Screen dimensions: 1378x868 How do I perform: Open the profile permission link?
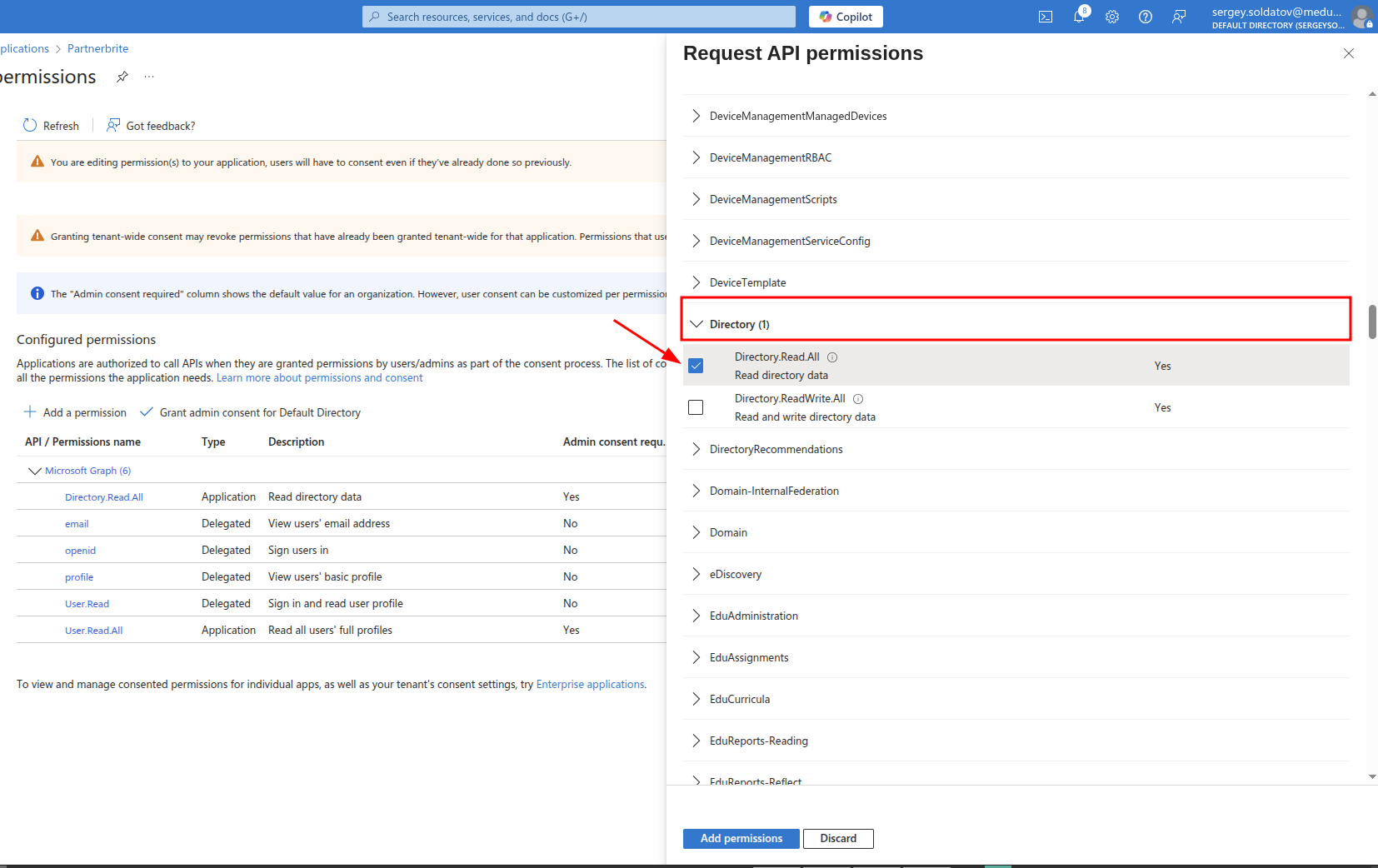point(79,577)
